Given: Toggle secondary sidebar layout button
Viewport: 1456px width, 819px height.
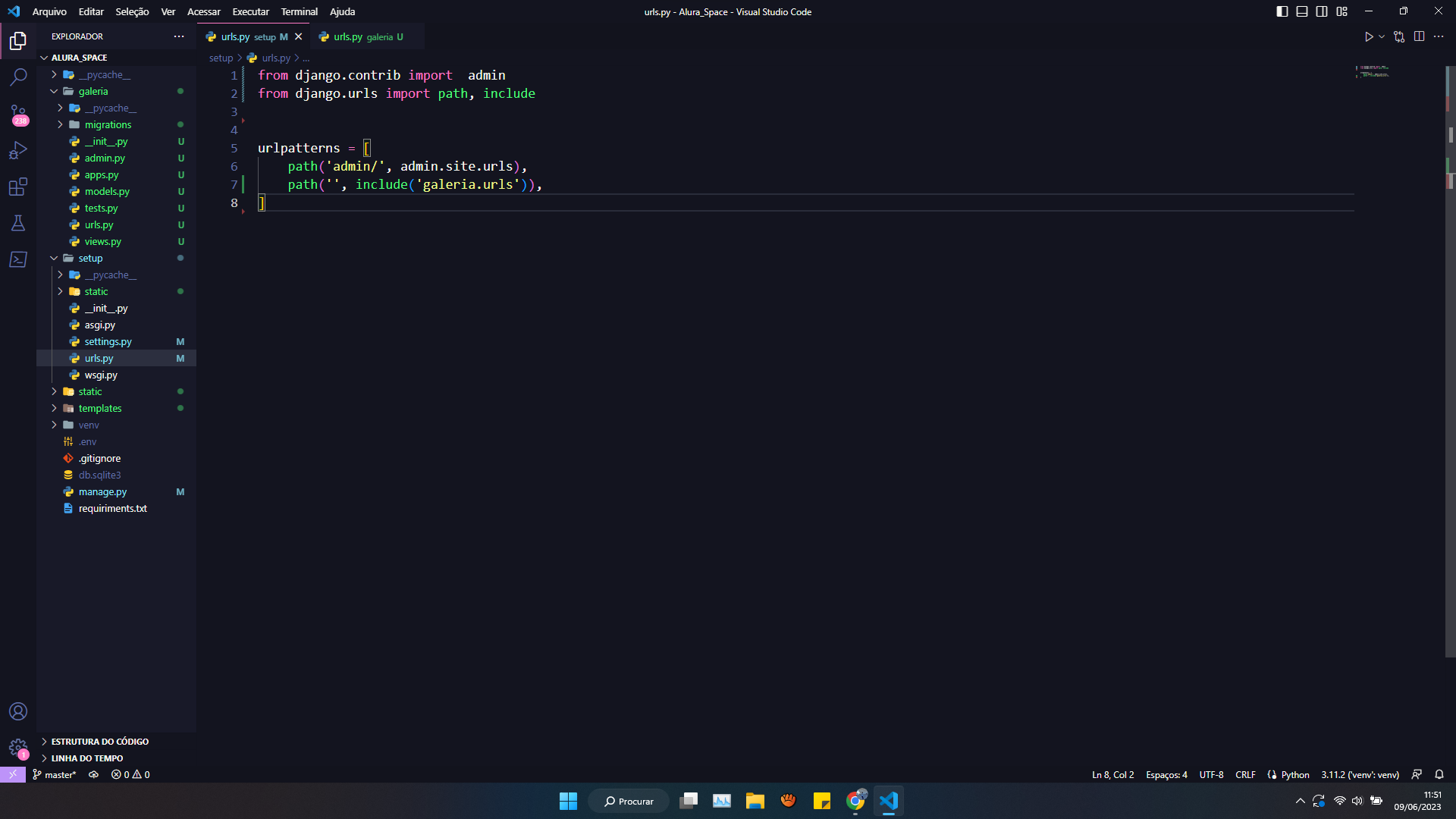Looking at the screenshot, I should 1322,11.
